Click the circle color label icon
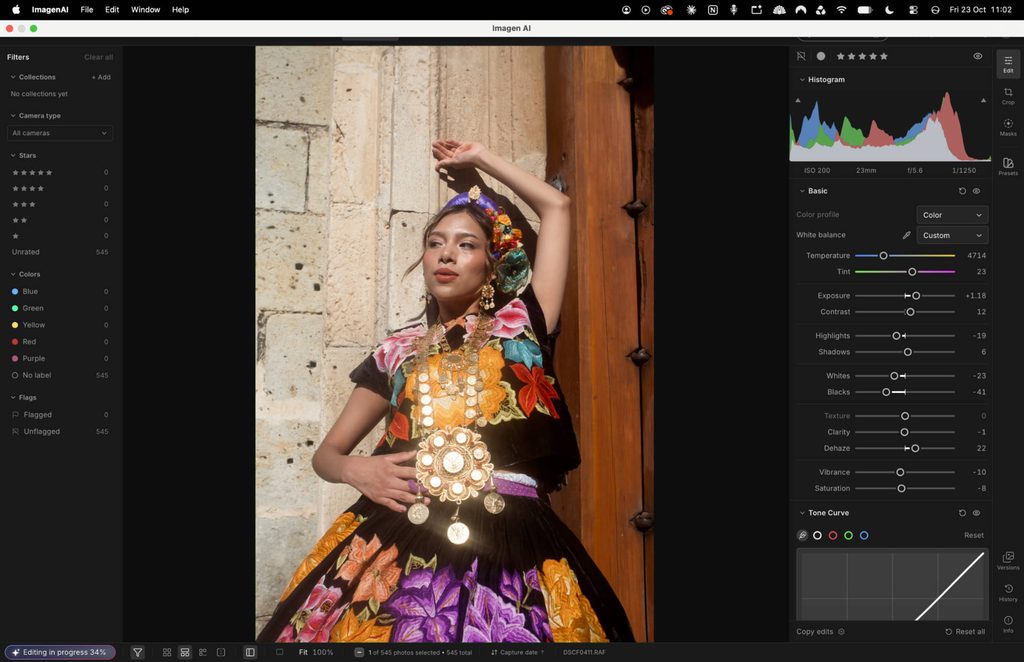The width and height of the screenshot is (1024, 662). [x=821, y=56]
